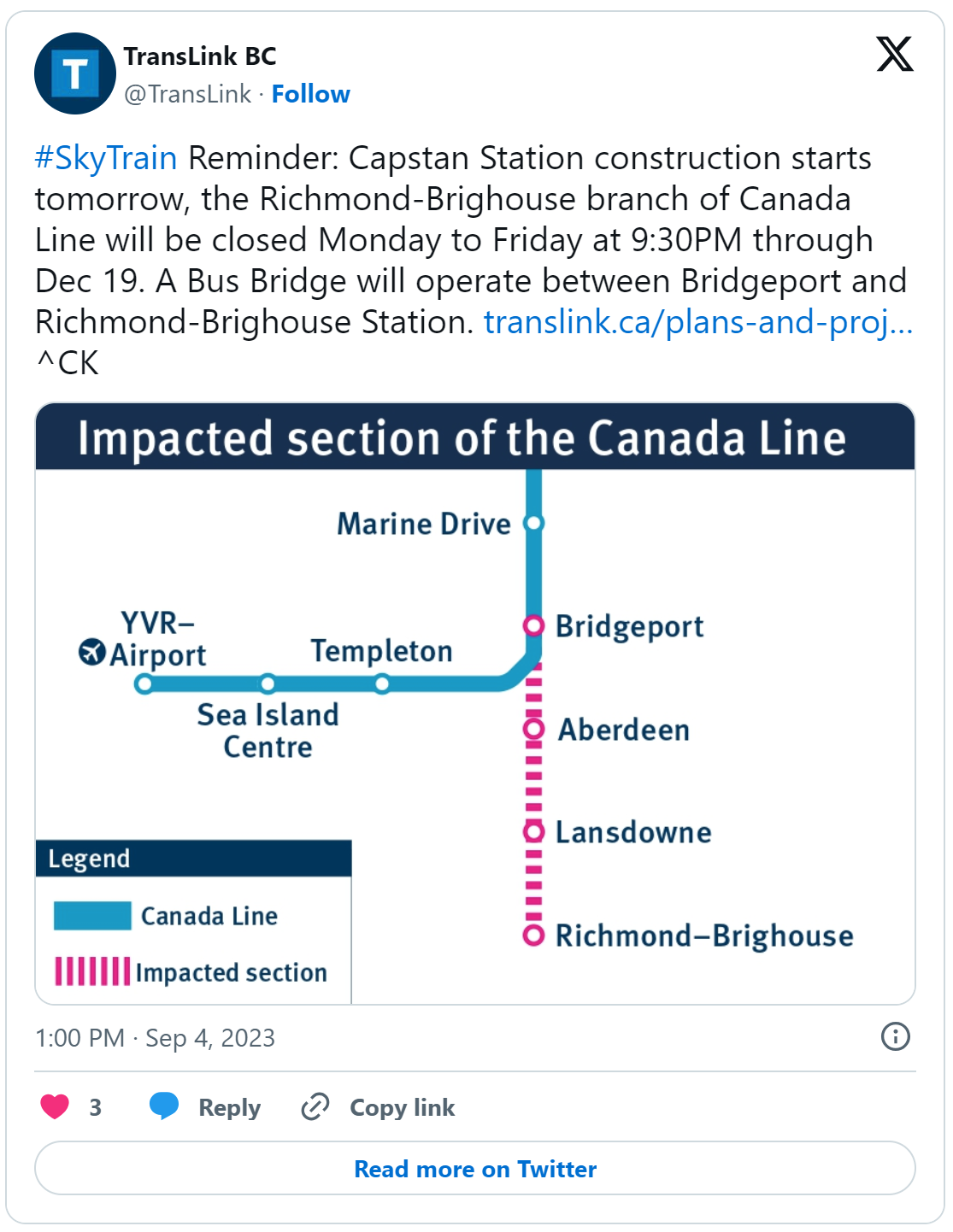This screenshot has width=953, height=1232.
Task: Open the tweet info circle icon
Action: pos(895,1036)
